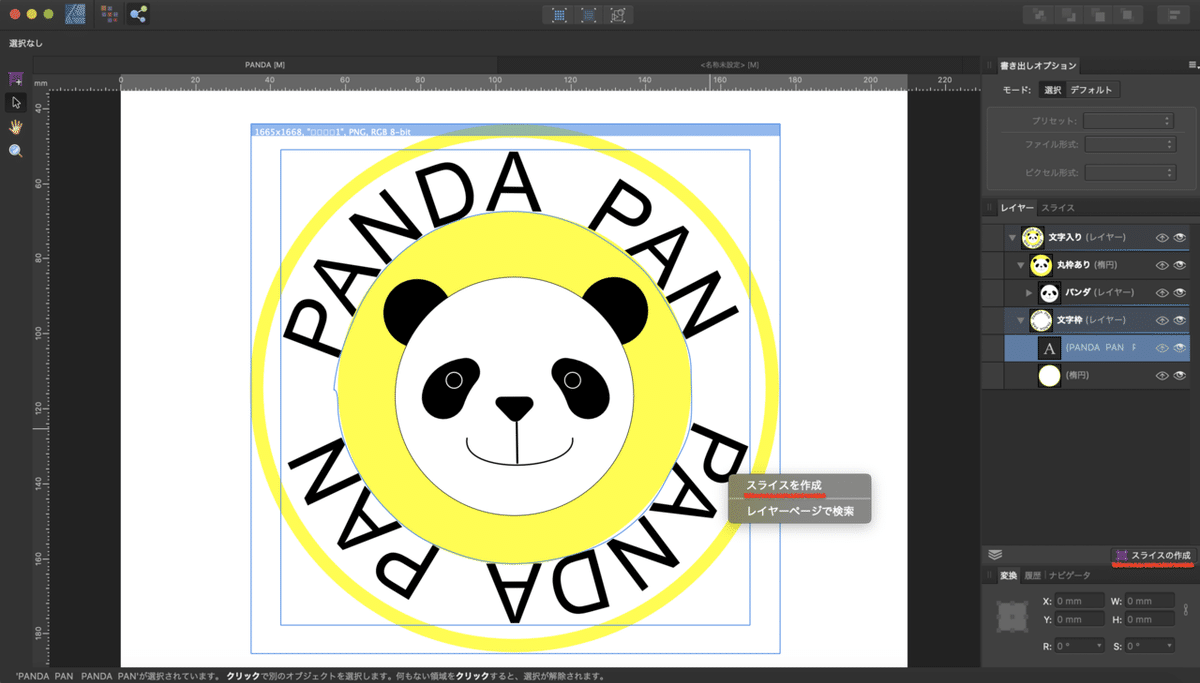Image resolution: width=1200 pixels, height=683 pixels.
Task: Click the W width field
Action: click(x=1150, y=601)
